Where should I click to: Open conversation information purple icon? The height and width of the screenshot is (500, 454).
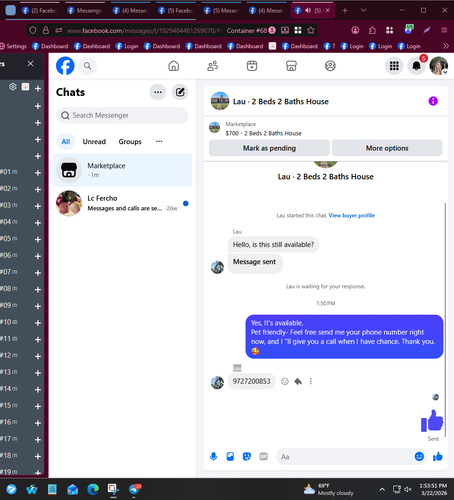pyautogui.click(x=433, y=101)
